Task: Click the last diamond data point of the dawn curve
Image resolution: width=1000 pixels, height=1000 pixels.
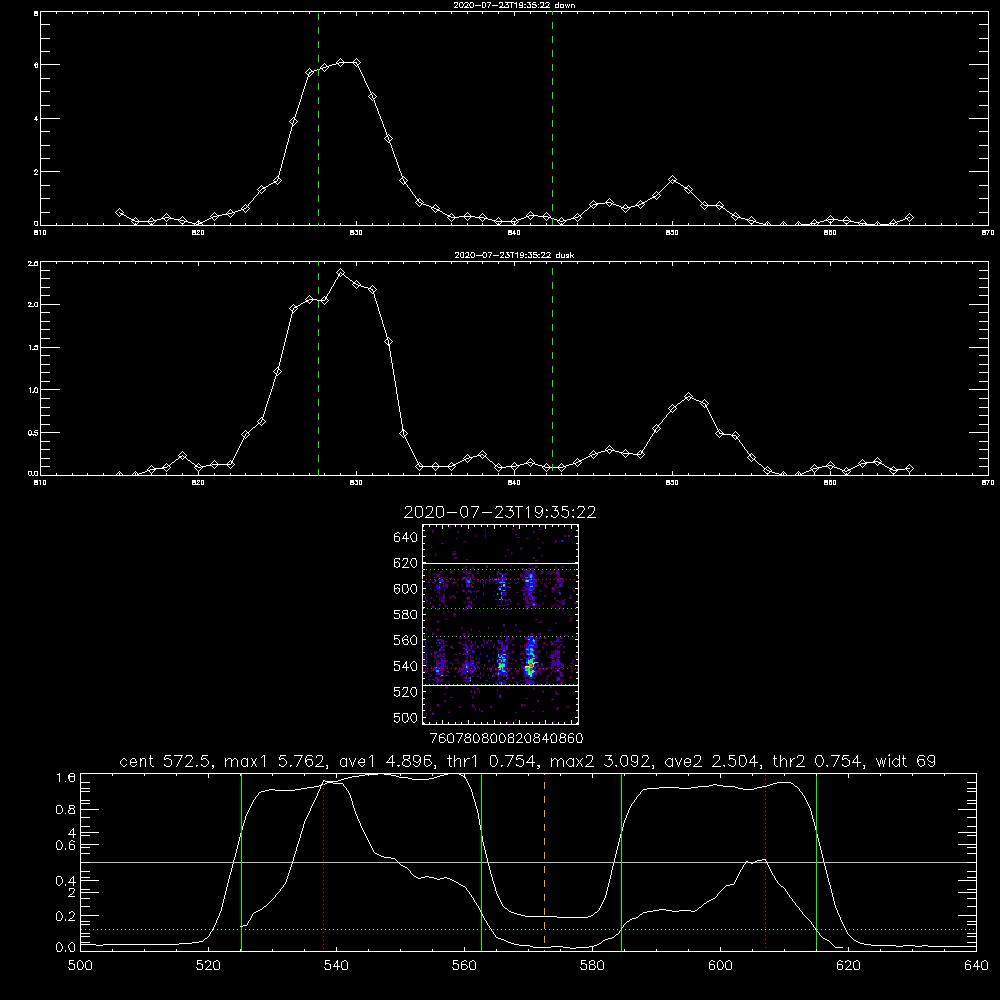Action: tap(909, 217)
